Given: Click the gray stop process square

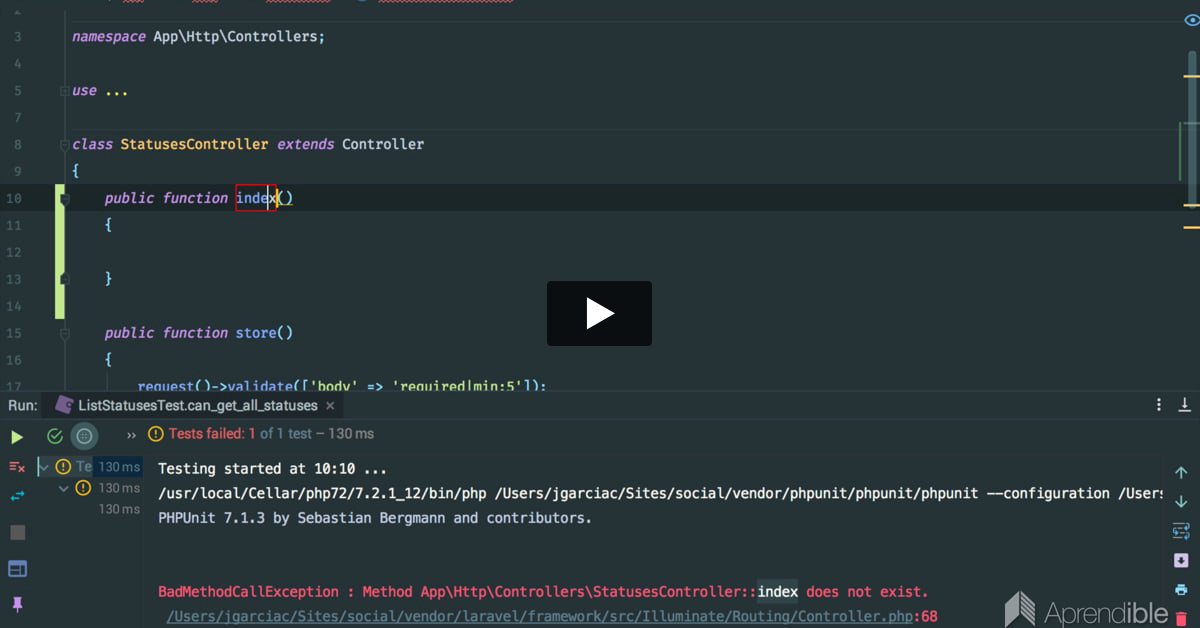Looking at the screenshot, I should pyautogui.click(x=17, y=533).
